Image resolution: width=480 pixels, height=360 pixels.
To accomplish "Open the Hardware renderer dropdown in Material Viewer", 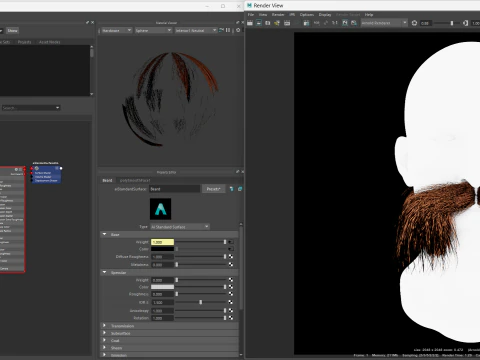I will pyautogui.click(x=116, y=30).
